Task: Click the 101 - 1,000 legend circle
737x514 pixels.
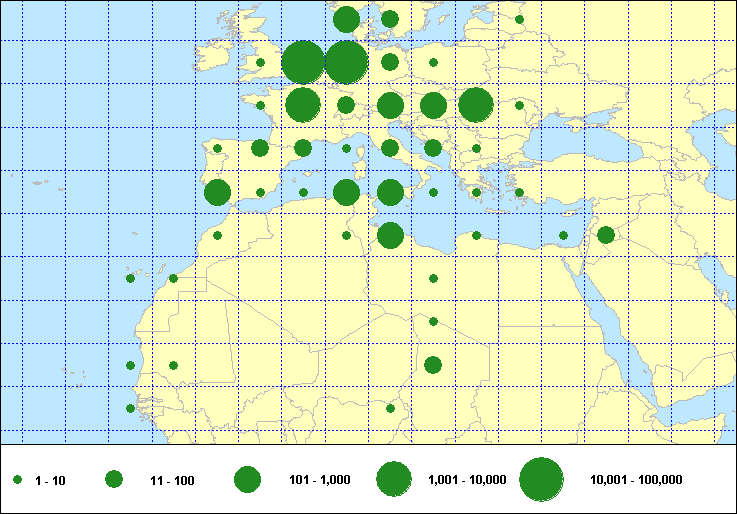Action: click(248, 480)
